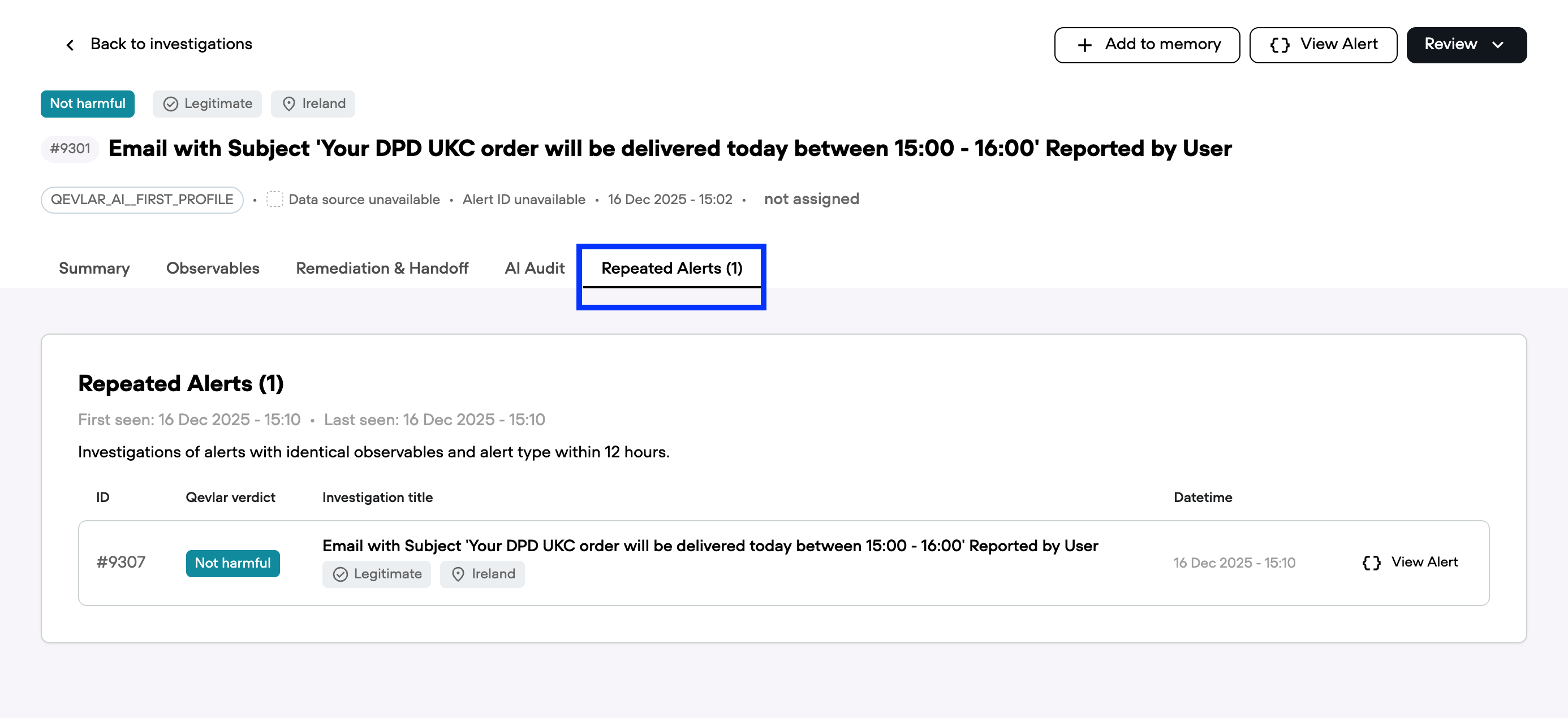Click the Repeated Alerts (1) tab

pos(670,268)
